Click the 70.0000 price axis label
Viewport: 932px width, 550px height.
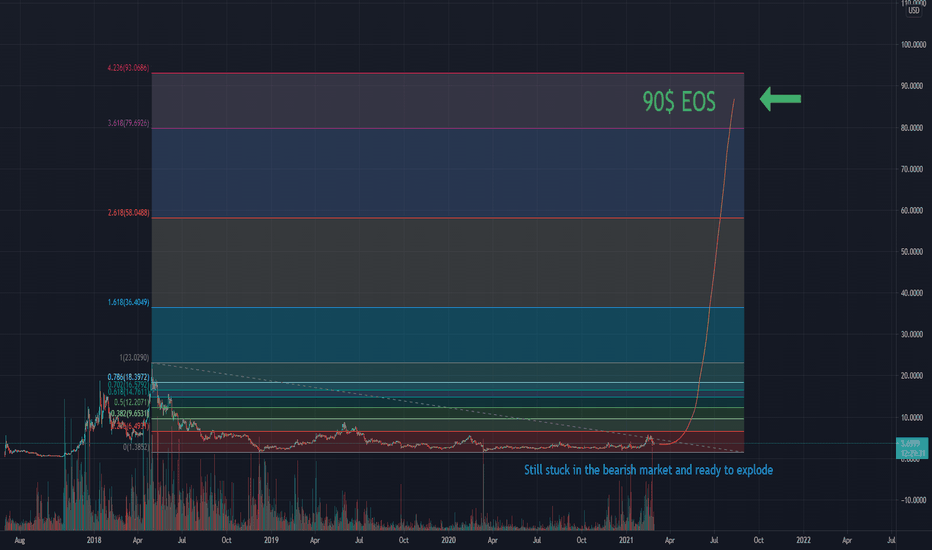[x=913, y=169]
